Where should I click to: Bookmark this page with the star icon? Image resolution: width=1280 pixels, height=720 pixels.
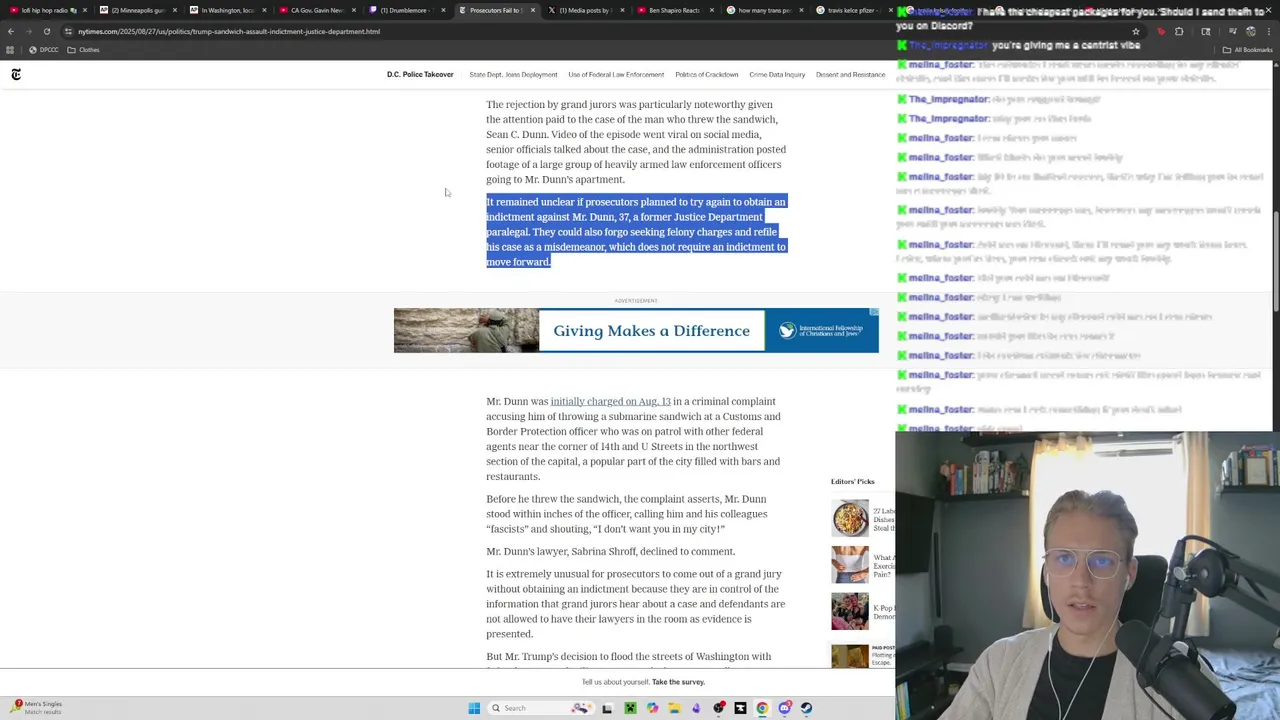point(1136,31)
